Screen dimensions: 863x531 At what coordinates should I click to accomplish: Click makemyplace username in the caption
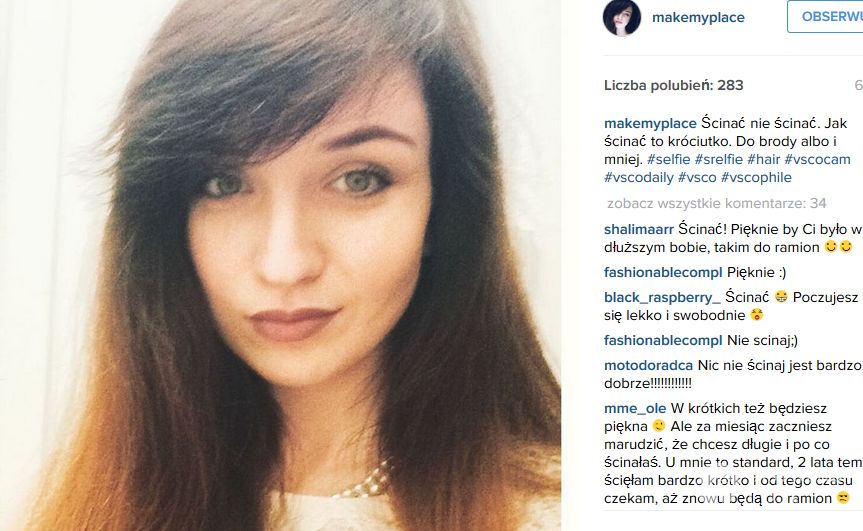pyautogui.click(x=650, y=123)
